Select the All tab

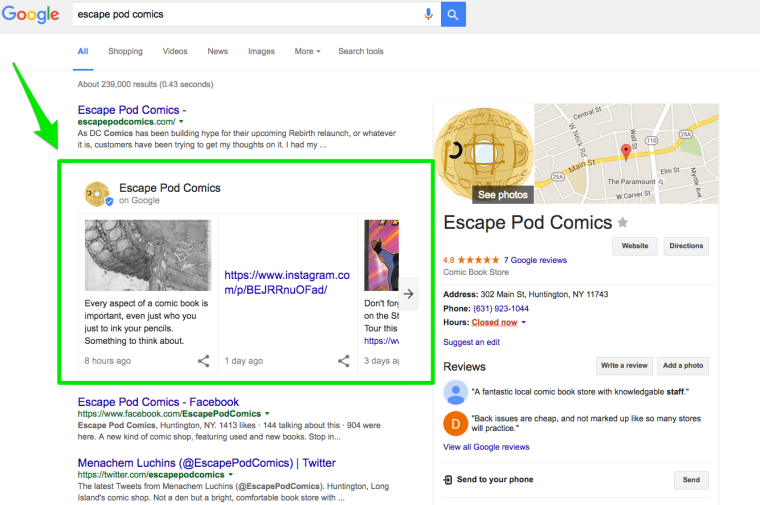tap(83, 51)
